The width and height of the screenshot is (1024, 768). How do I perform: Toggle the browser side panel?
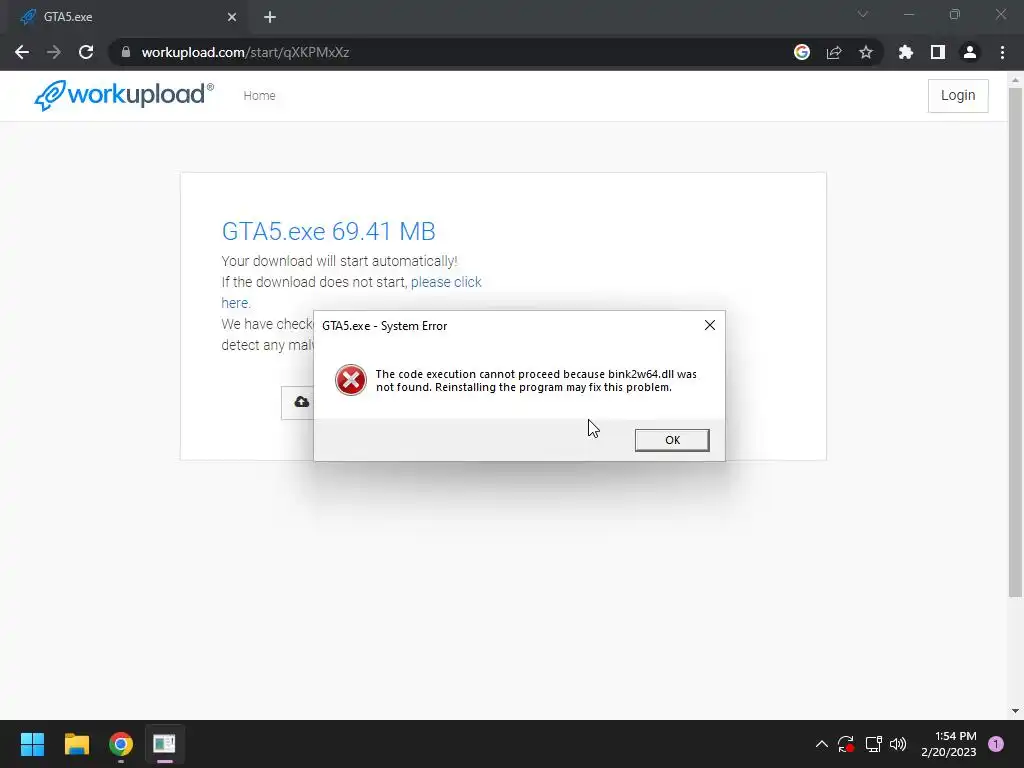938,52
